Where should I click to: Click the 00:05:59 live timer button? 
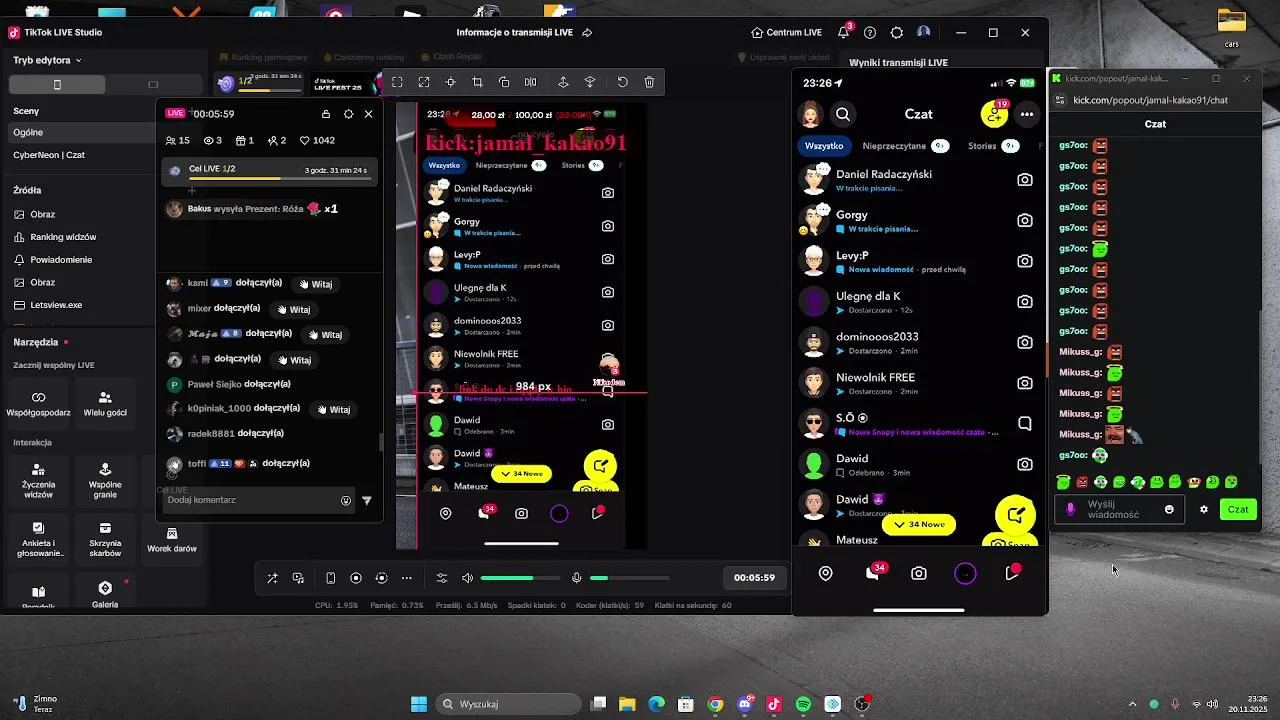(754, 578)
